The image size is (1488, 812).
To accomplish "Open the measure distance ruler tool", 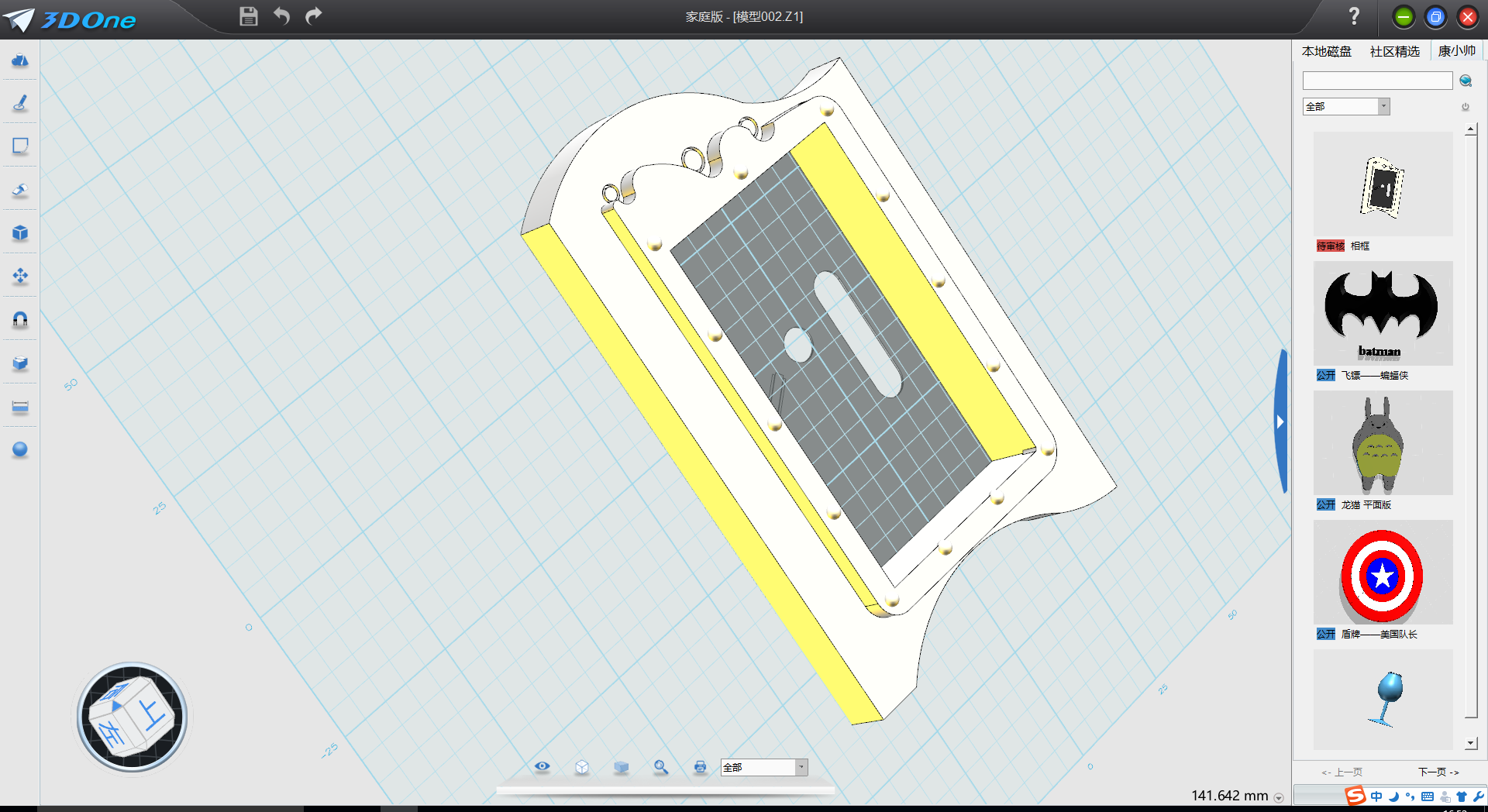I will coord(20,407).
